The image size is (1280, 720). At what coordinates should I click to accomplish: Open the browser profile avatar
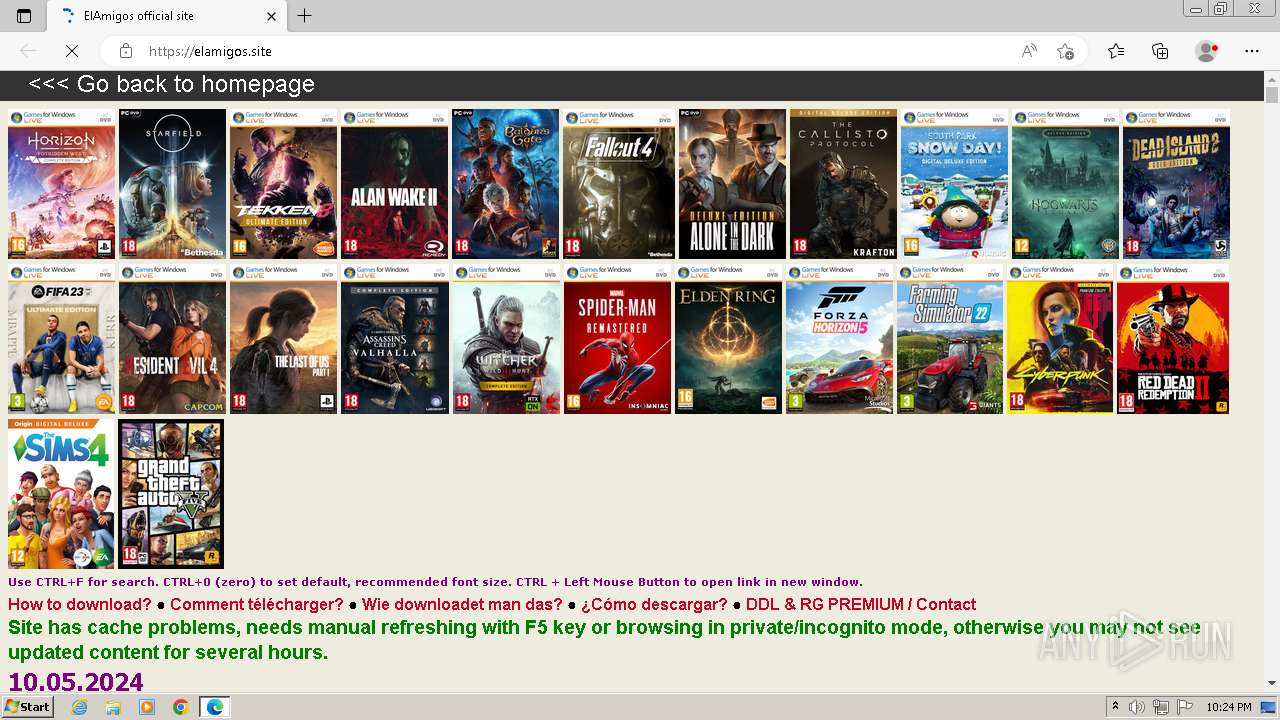tap(1207, 51)
